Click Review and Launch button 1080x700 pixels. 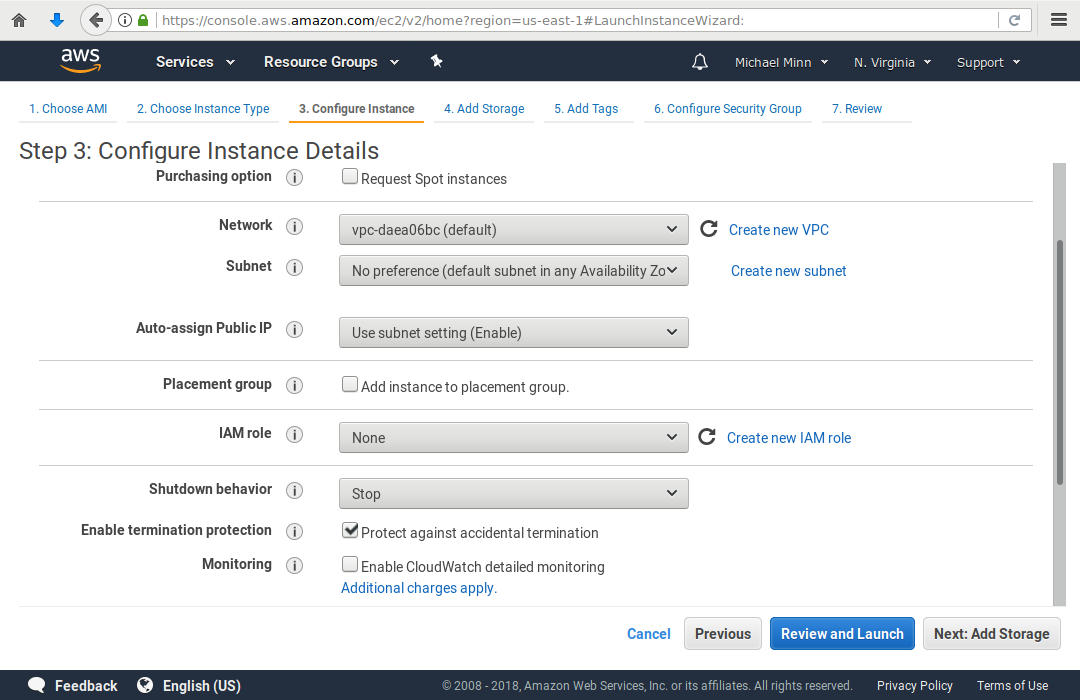(x=842, y=634)
